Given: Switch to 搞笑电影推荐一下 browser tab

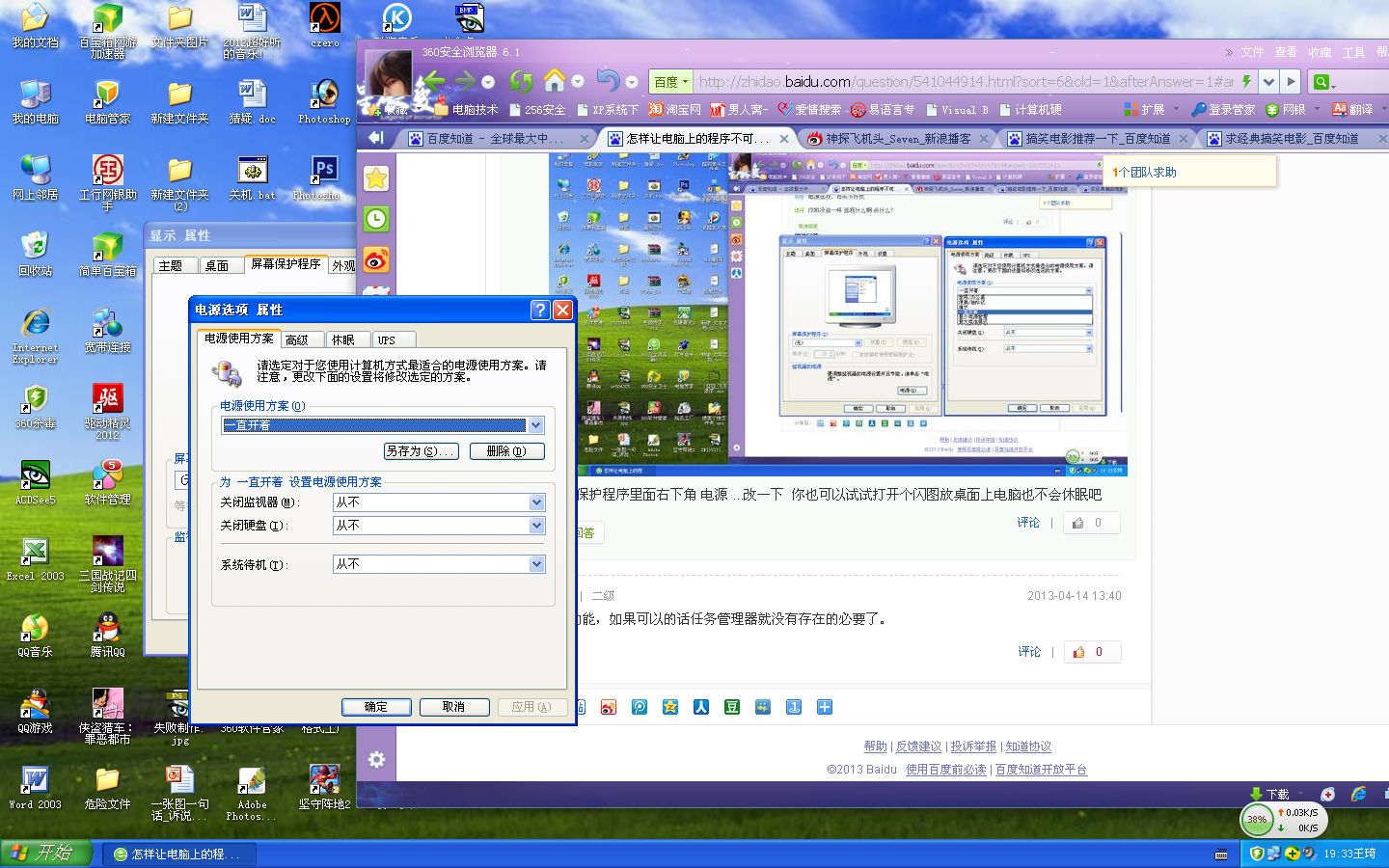Looking at the screenshot, I should [1097, 138].
